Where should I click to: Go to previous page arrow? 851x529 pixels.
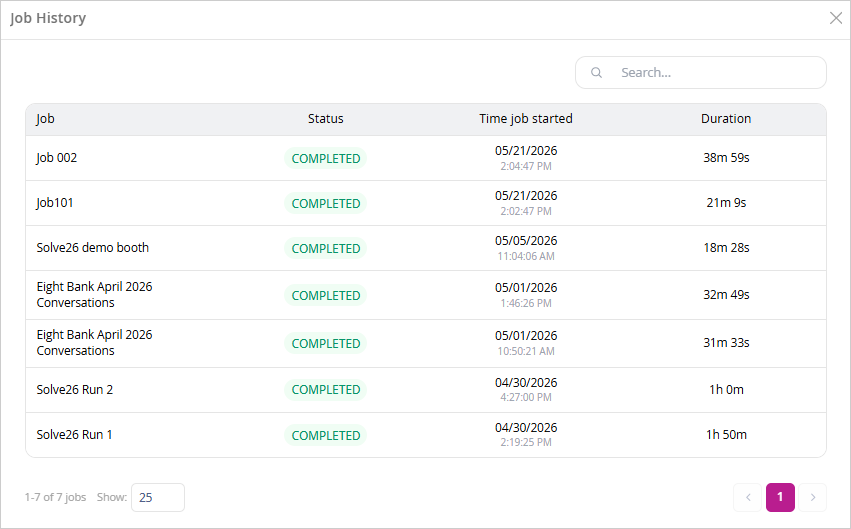point(748,498)
